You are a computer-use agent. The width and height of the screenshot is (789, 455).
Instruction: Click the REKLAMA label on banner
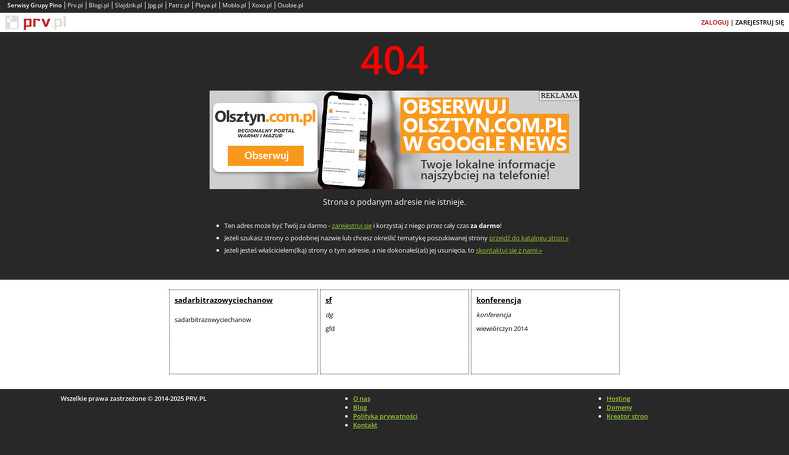point(559,96)
